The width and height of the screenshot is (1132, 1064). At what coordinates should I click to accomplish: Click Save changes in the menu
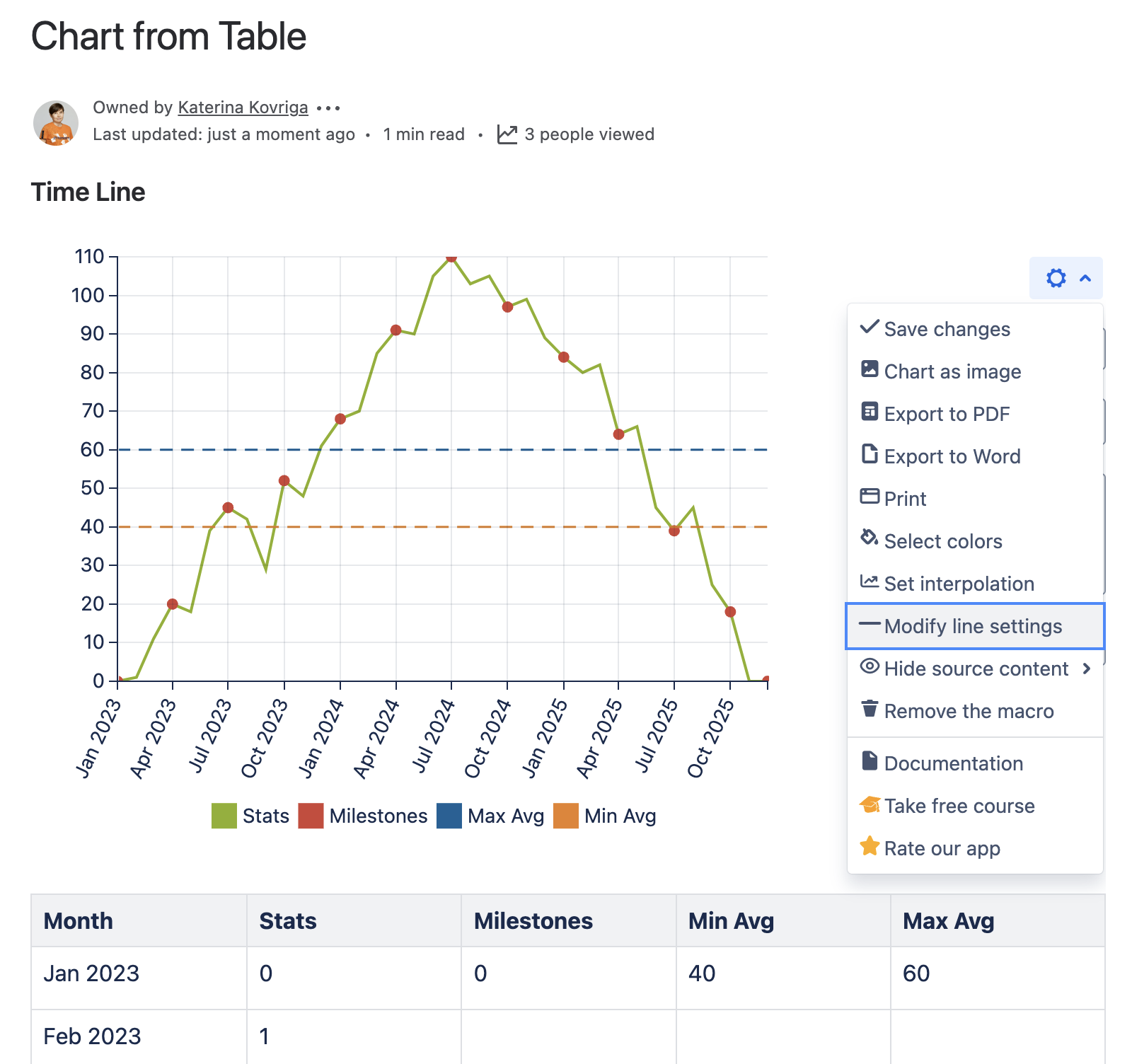tap(947, 329)
